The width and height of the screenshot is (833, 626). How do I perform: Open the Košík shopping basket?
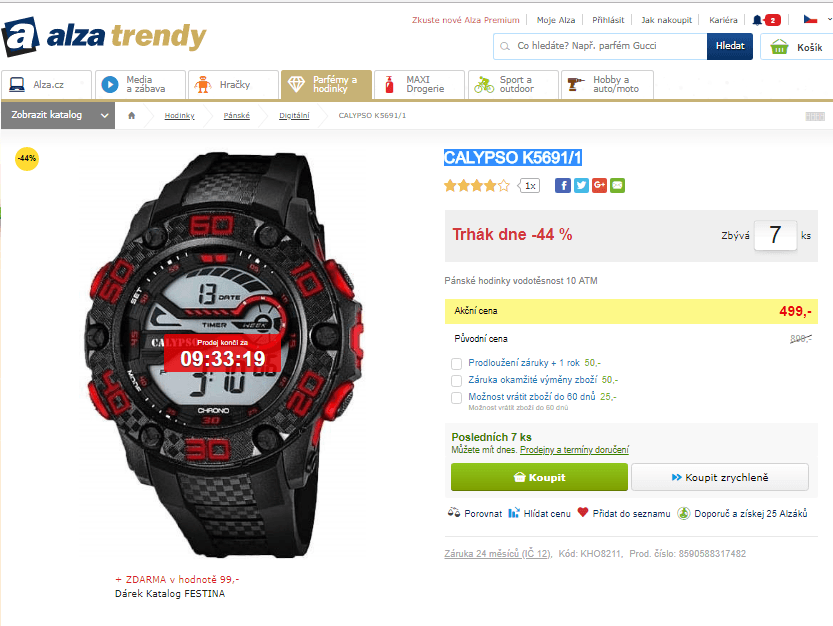797,47
